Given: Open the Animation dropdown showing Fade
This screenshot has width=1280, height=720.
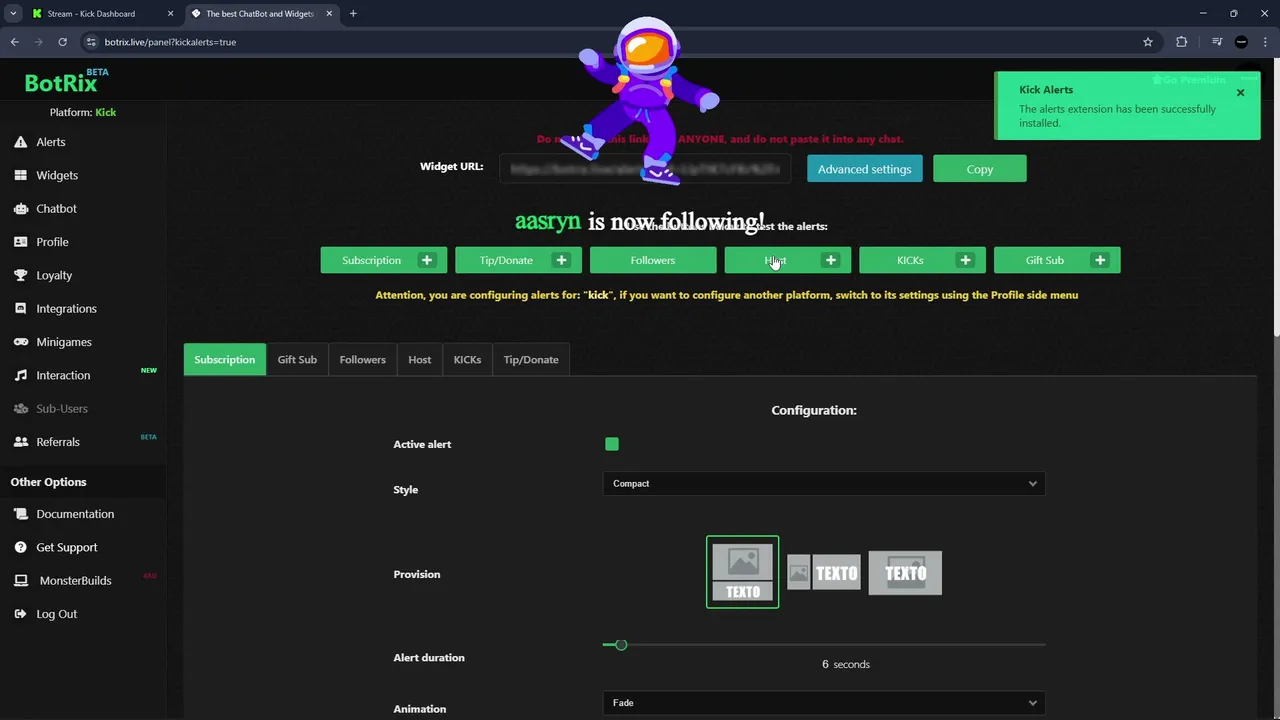Looking at the screenshot, I should pos(824,703).
